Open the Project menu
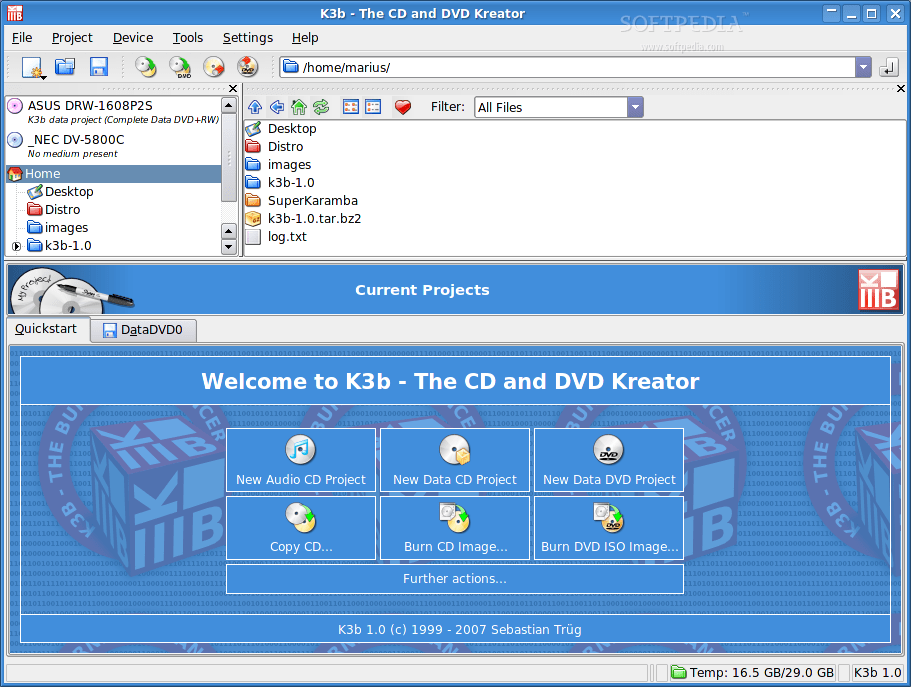The height and width of the screenshot is (687, 911). coord(72,38)
